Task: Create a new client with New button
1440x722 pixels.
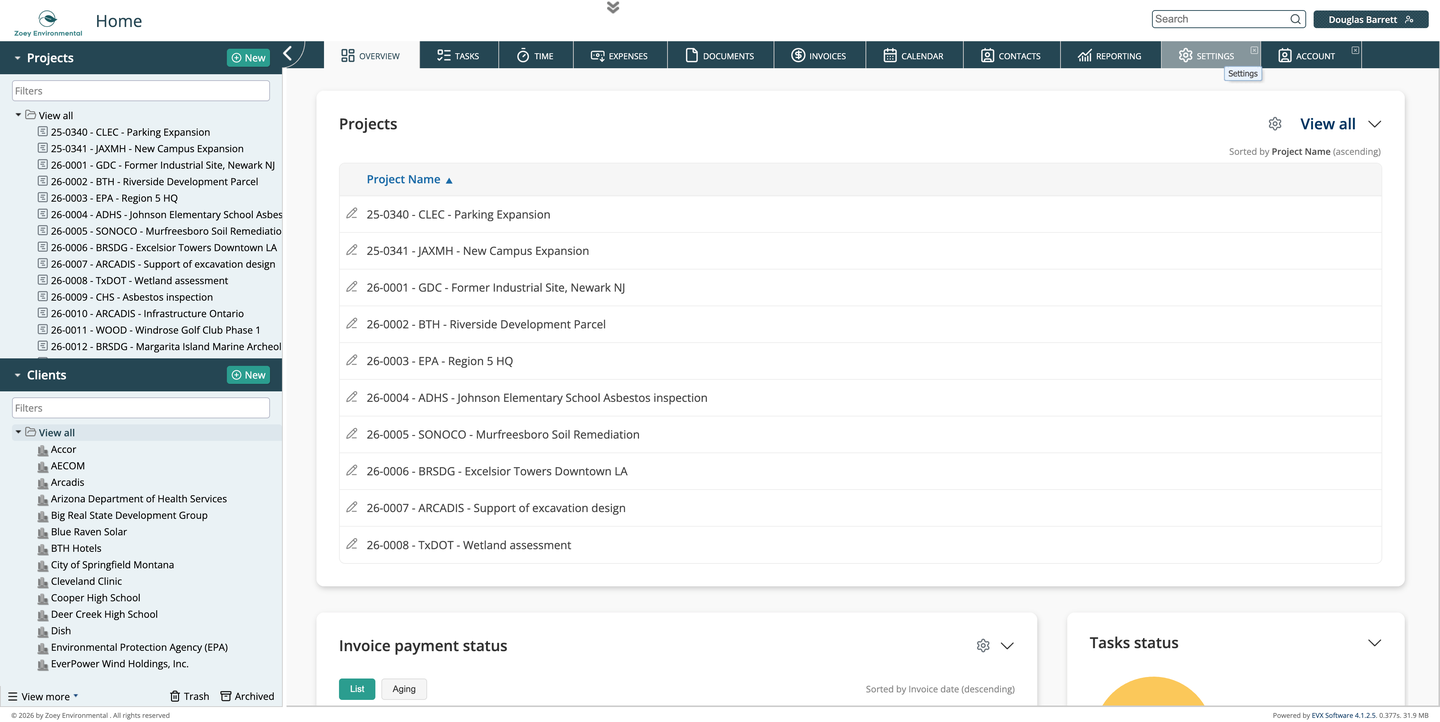Action: [248, 375]
